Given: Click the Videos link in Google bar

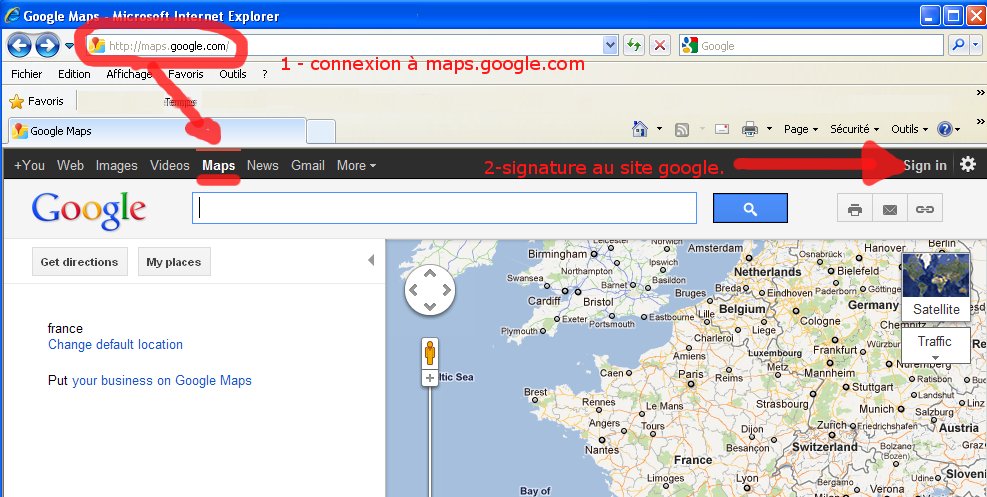Looking at the screenshot, I should [169, 165].
